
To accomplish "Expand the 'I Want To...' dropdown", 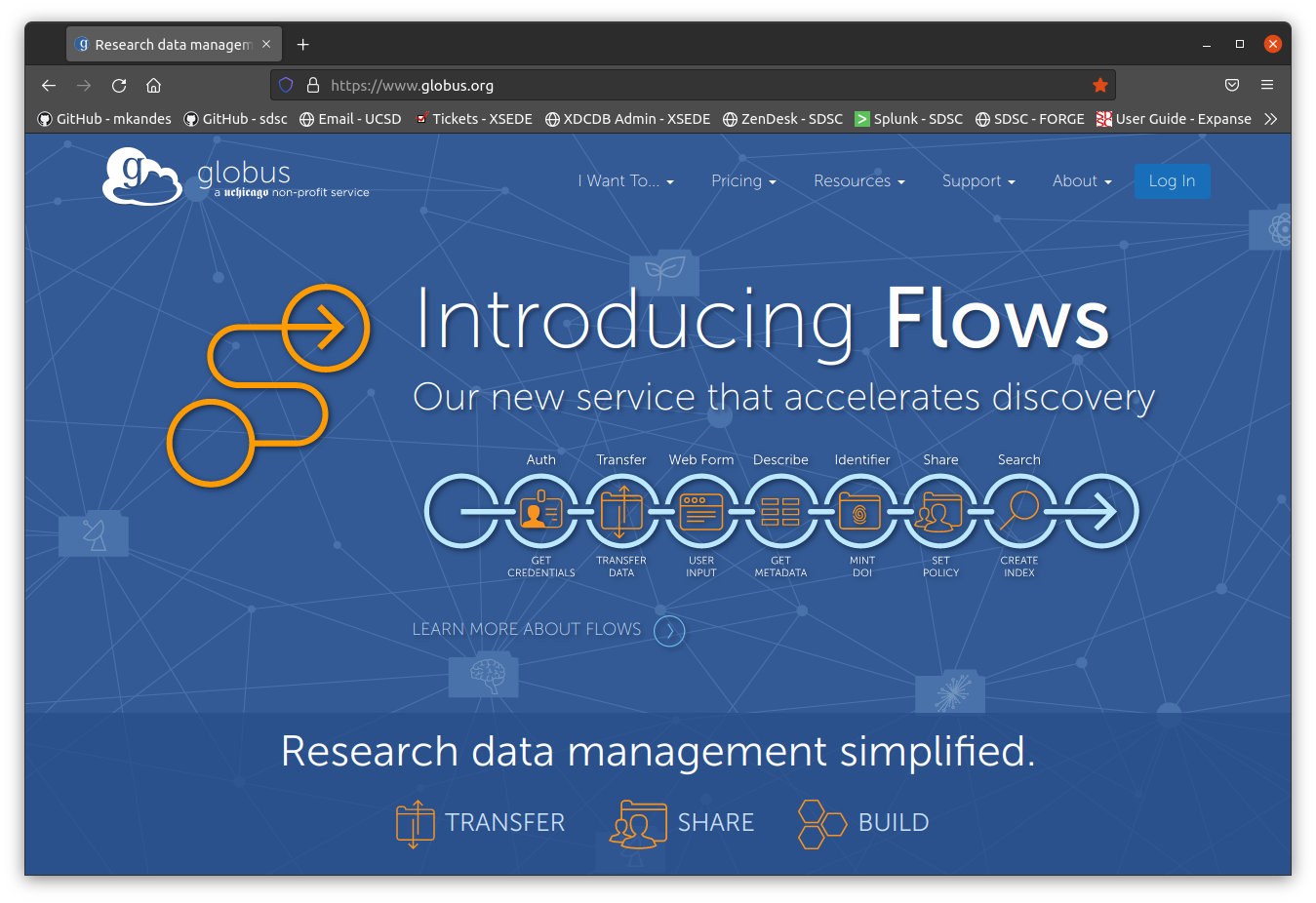I will tap(625, 181).
